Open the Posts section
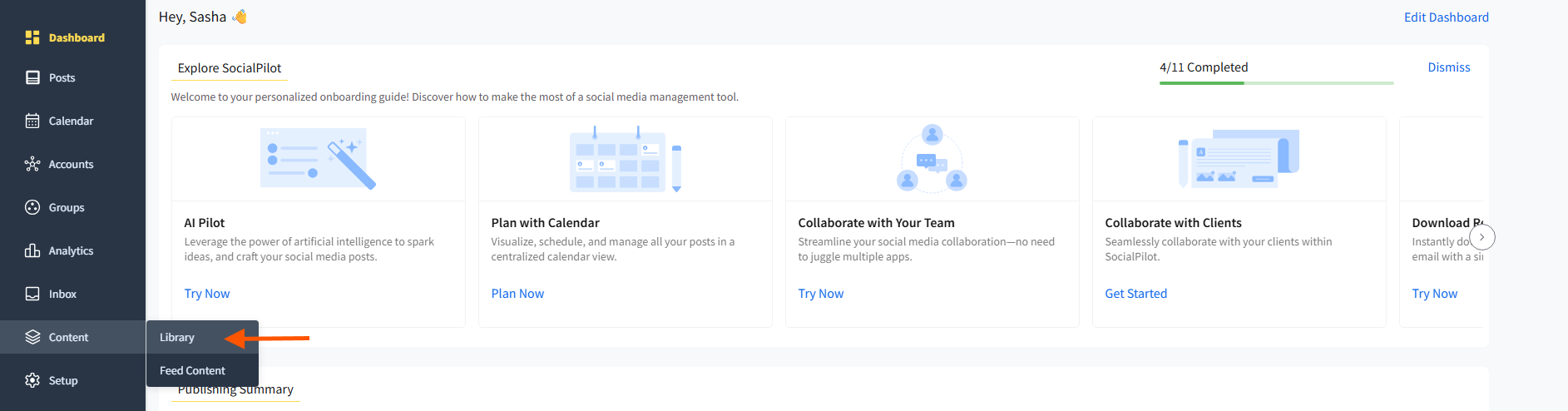Image resolution: width=1568 pixels, height=411 pixels. click(62, 77)
